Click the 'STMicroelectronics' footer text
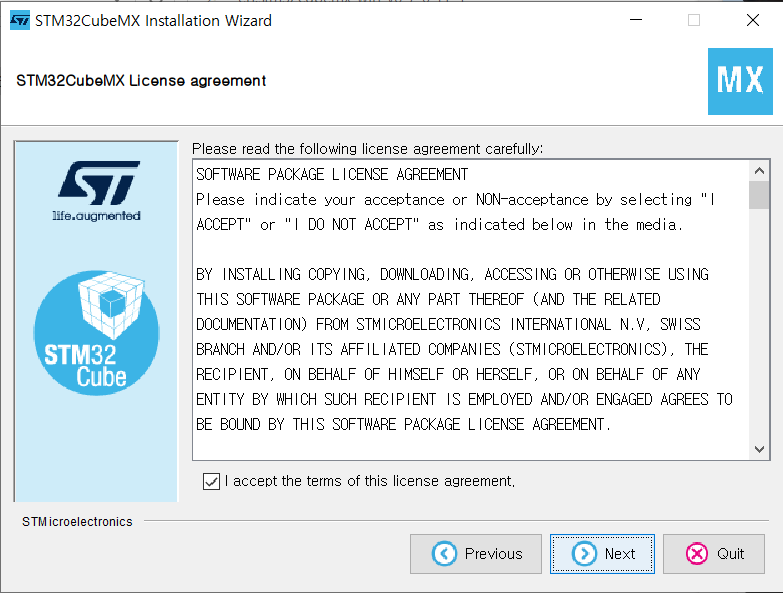Image resolution: width=783 pixels, height=593 pixels. tap(77, 522)
